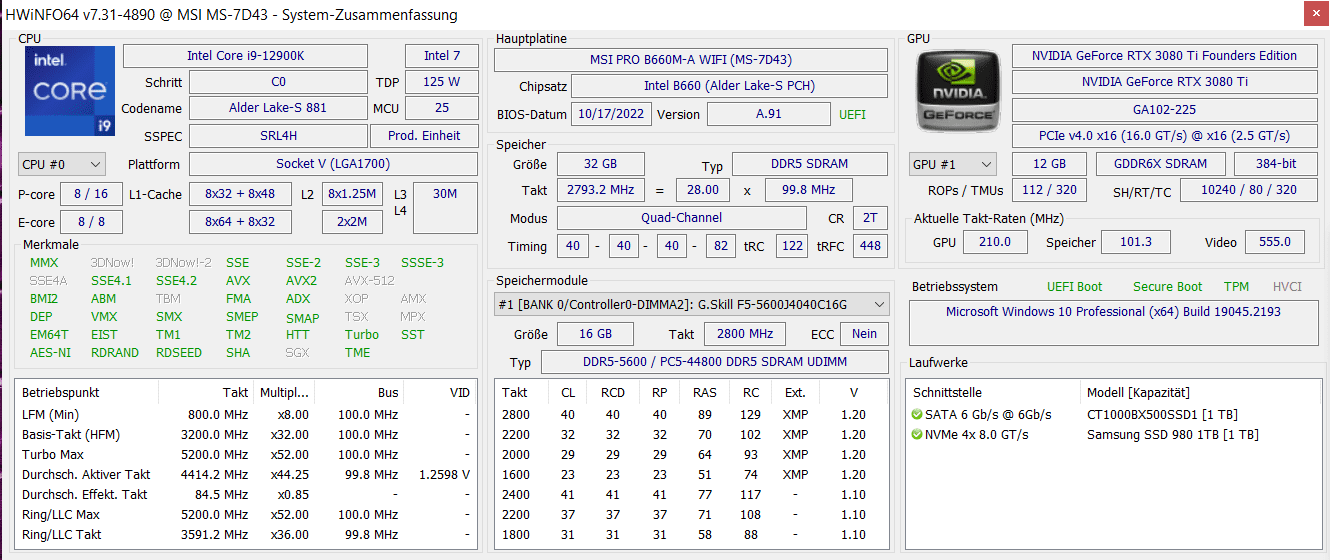
Task: Click the 12 GB video memory field
Action: tap(1049, 164)
